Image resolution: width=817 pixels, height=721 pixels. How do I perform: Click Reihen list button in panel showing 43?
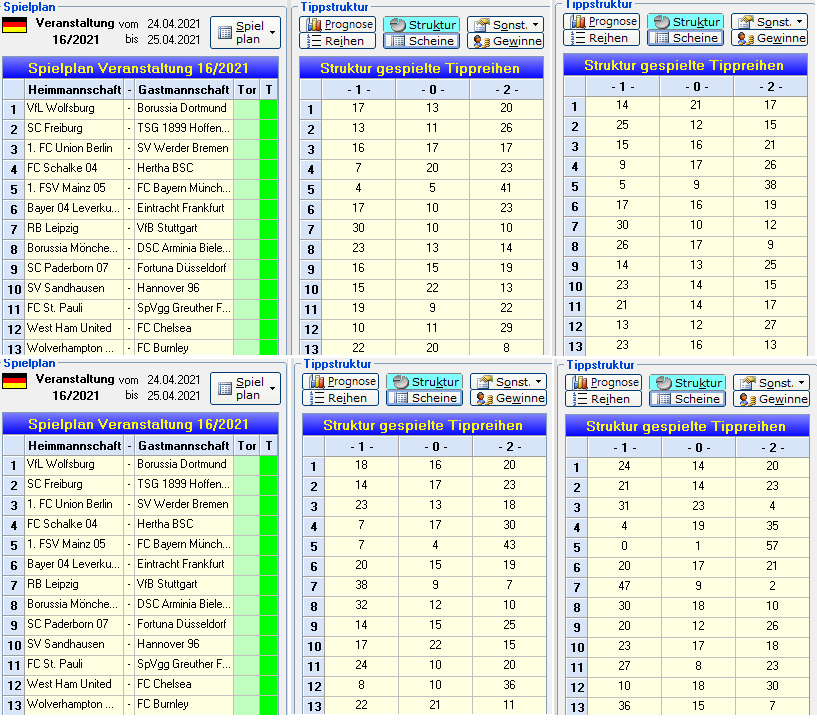click(x=341, y=398)
